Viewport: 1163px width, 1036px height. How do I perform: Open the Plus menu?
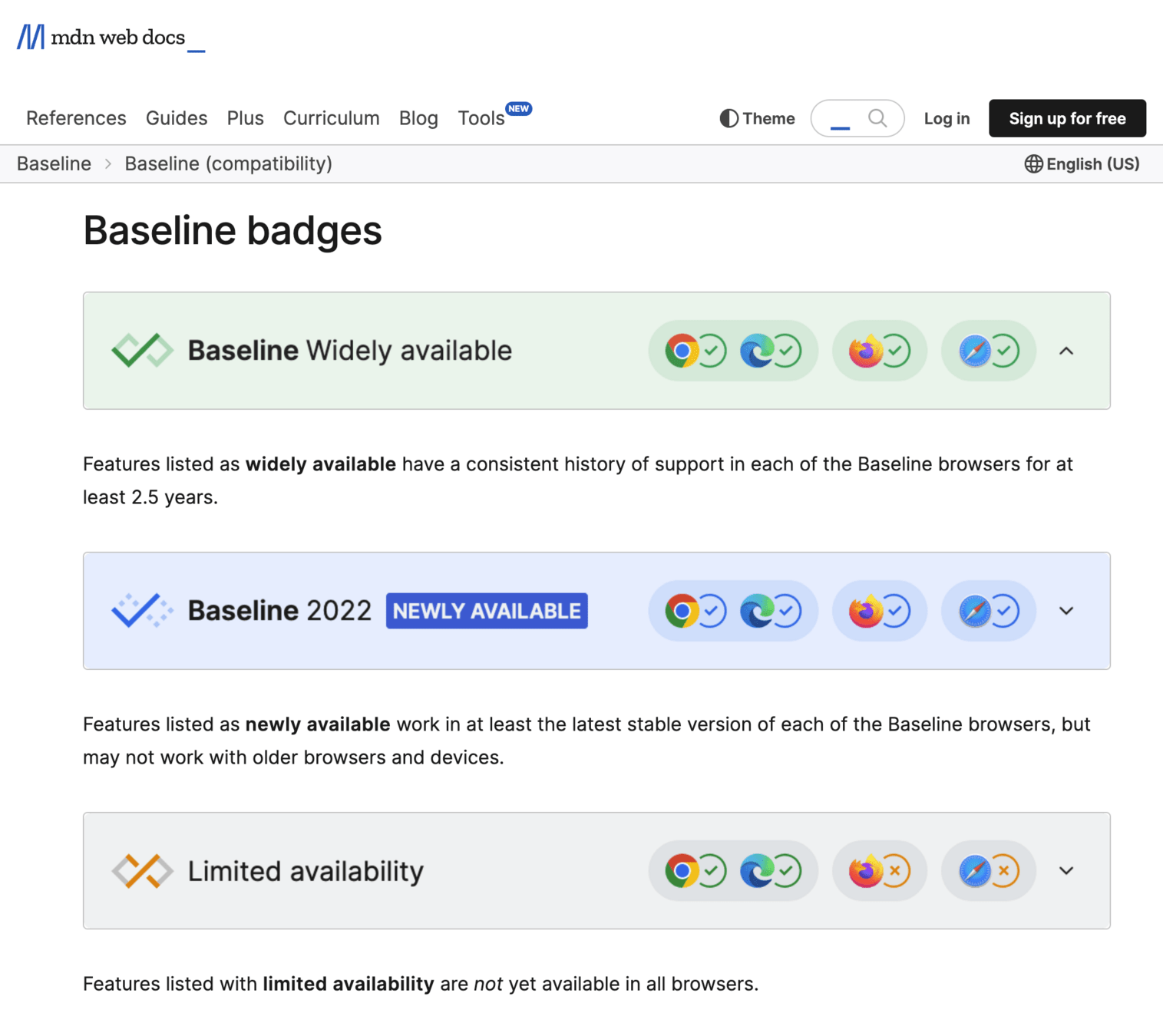coord(245,118)
